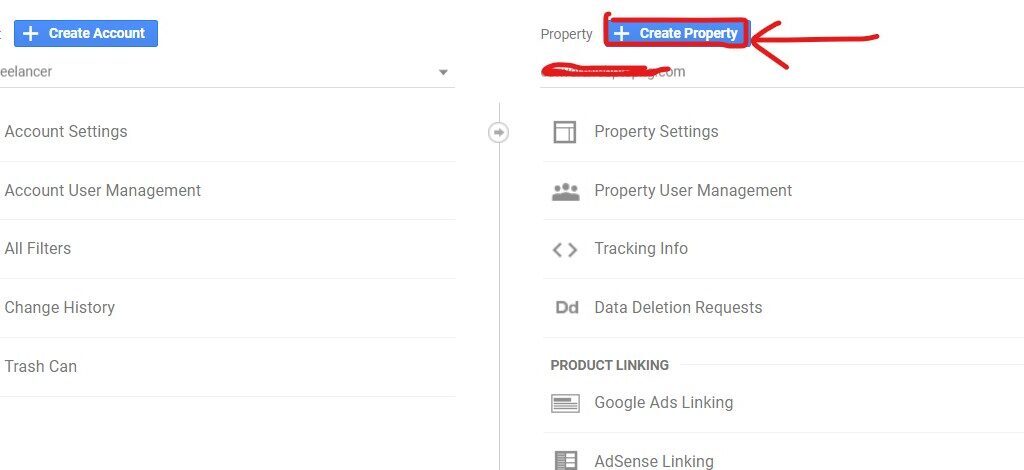Click the plus icon in Create Property
Screen dimensions: 1024x470
[622, 33]
